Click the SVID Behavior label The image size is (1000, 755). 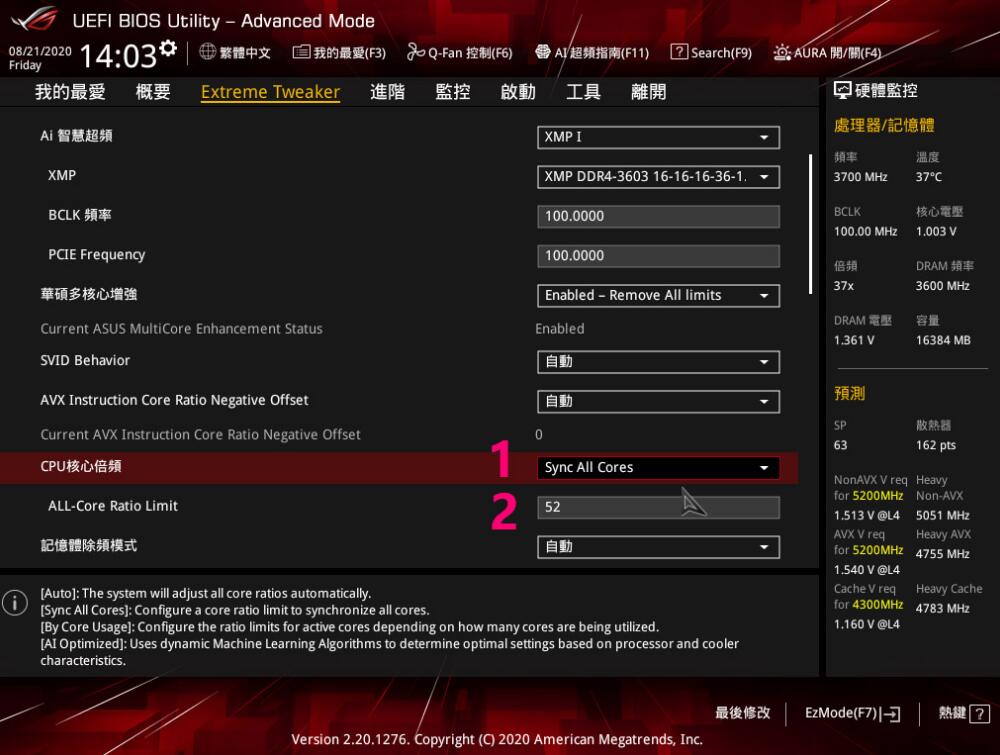(x=85, y=360)
